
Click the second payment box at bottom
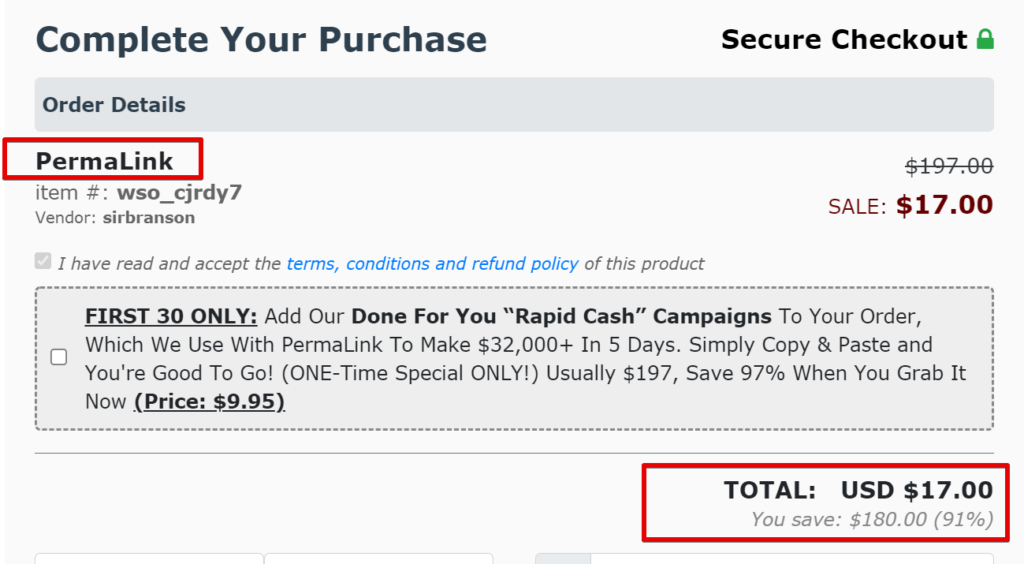tap(379, 559)
